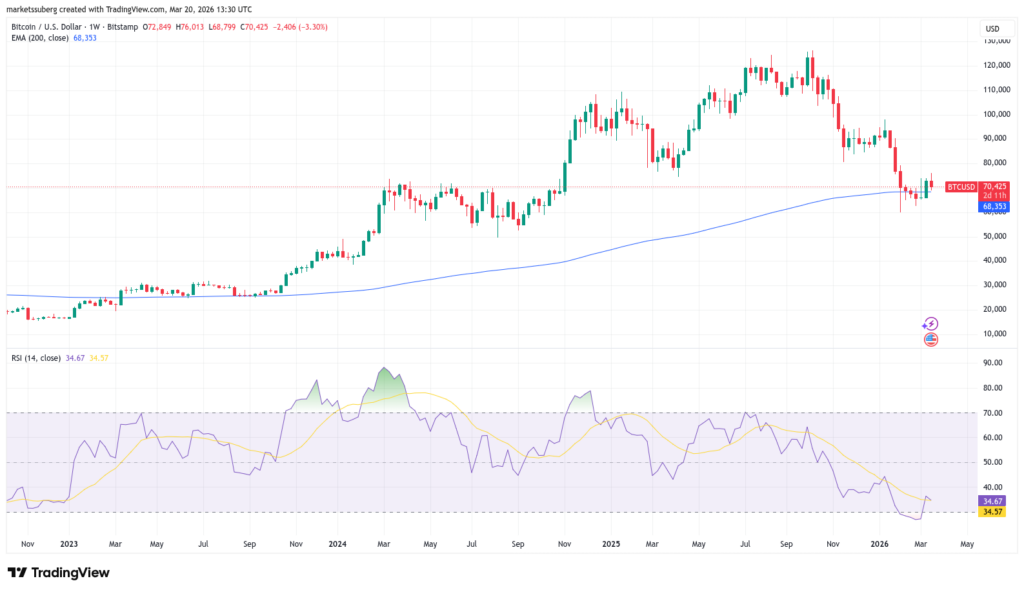This screenshot has width=1024, height=592.
Task: Click the US flag economic event icon
Action: 930,341
